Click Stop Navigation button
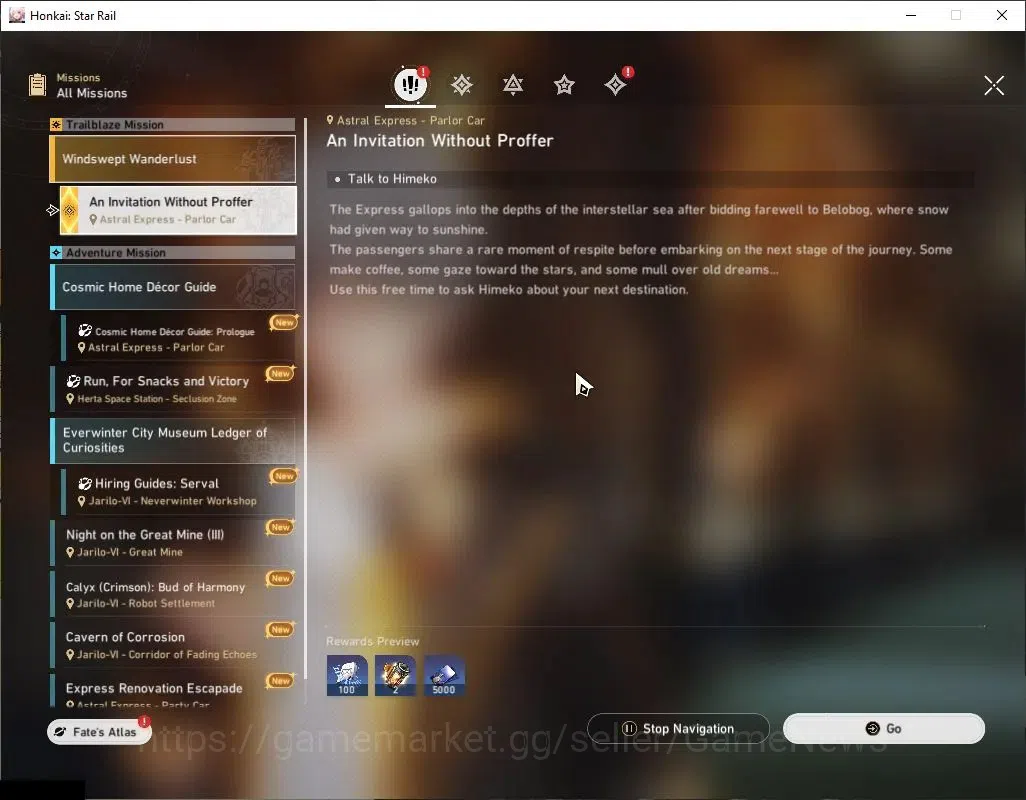The image size is (1026, 800). point(678,728)
